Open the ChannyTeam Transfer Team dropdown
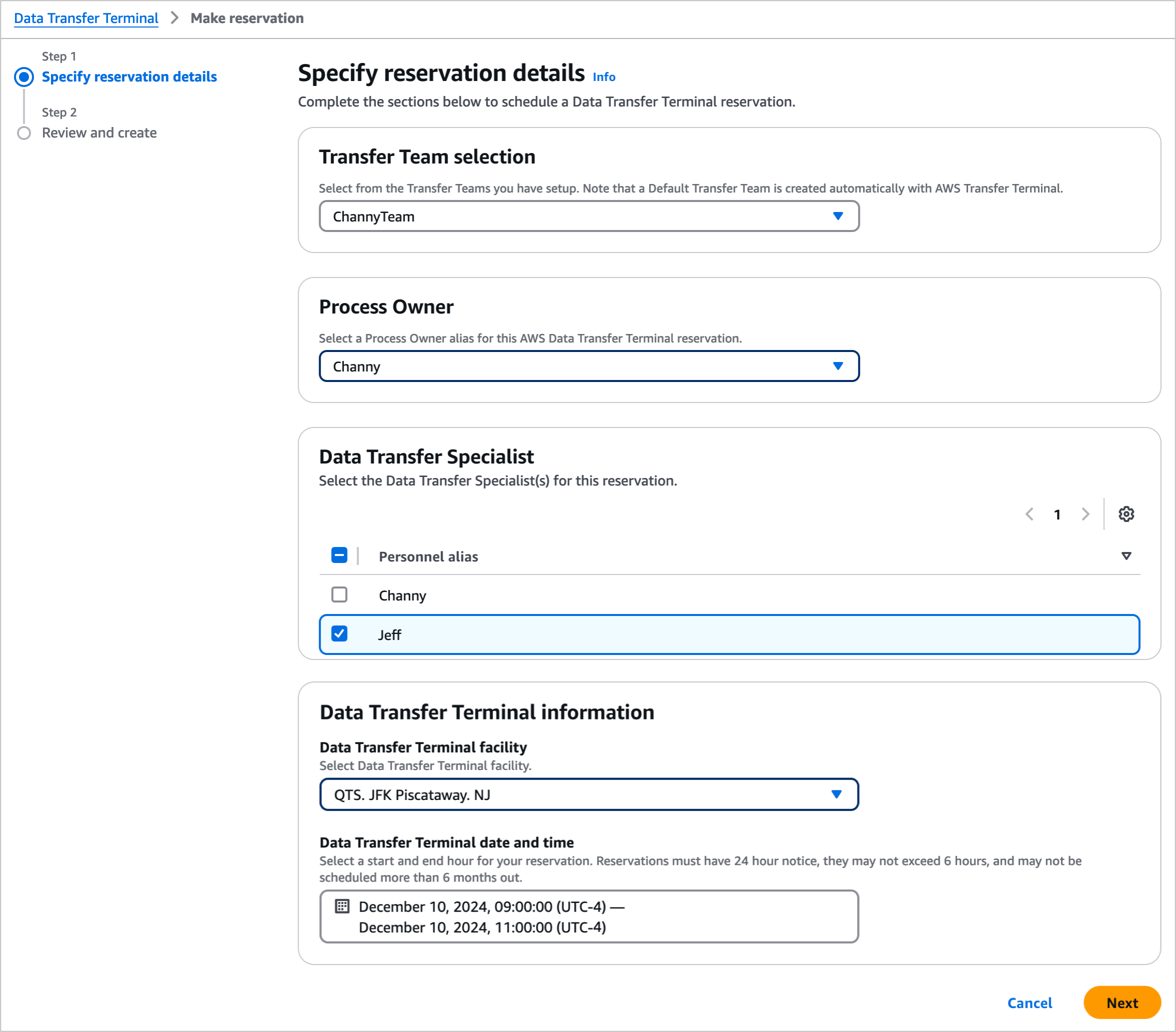1176x1032 pixels. pos(588,216)
